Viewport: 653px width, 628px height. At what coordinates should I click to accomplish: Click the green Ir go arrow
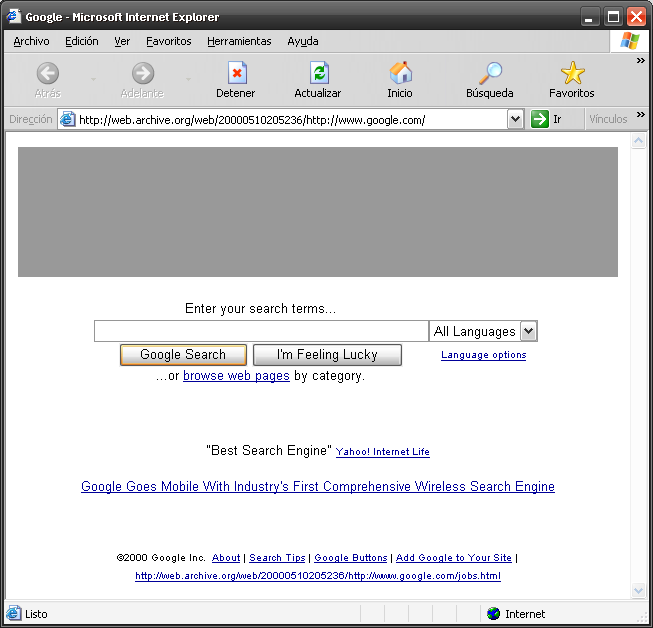coord(540,119)
